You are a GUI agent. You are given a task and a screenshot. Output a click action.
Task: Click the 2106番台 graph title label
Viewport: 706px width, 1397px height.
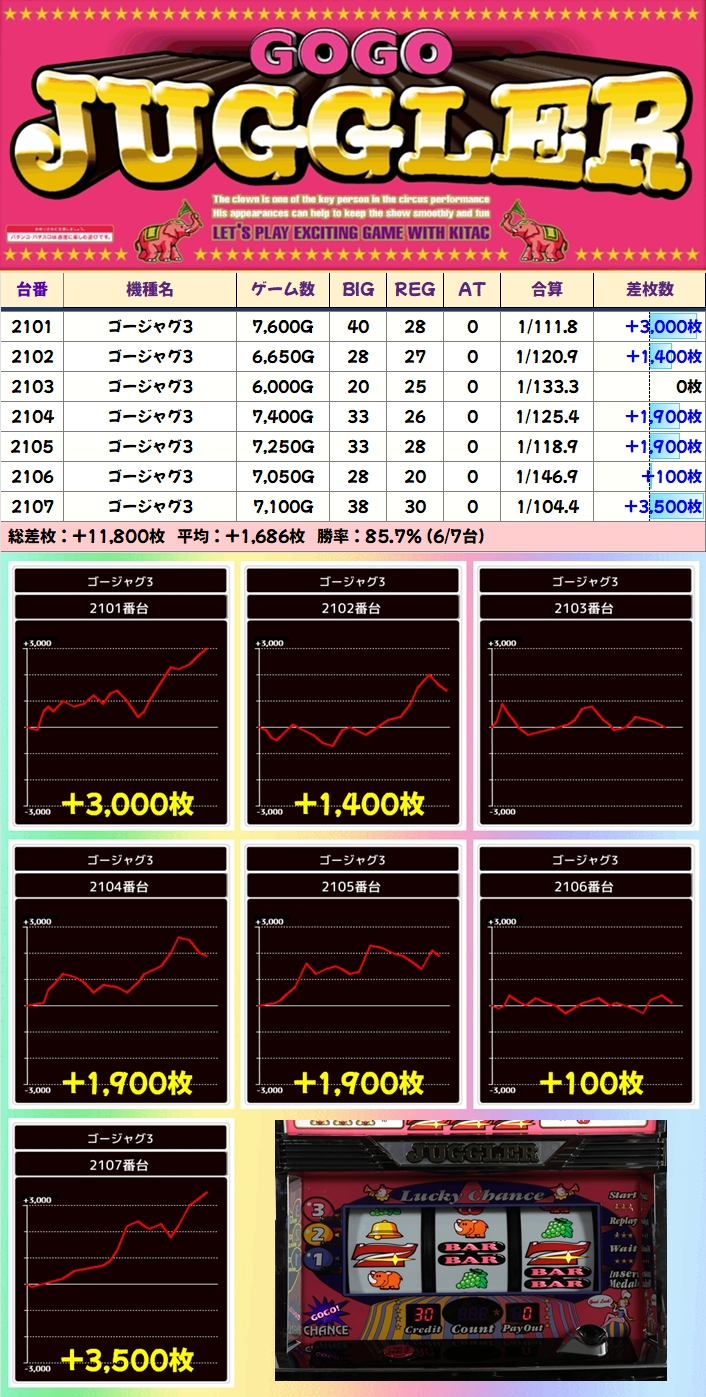coord(585,886)
